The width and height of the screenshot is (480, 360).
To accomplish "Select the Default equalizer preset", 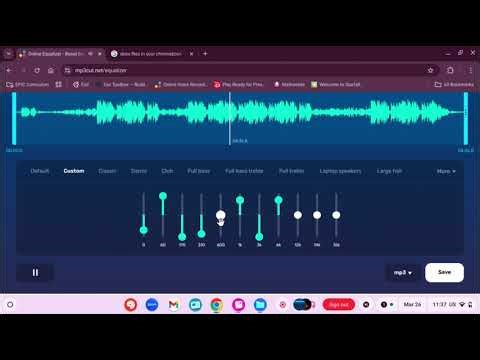I will pos(40,171).
